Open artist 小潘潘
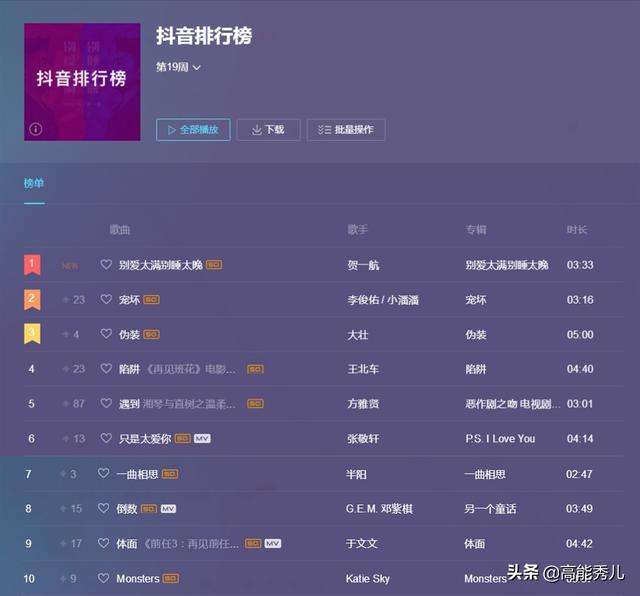640x596 pixels. pyautogui.click(x=403, y=300)
